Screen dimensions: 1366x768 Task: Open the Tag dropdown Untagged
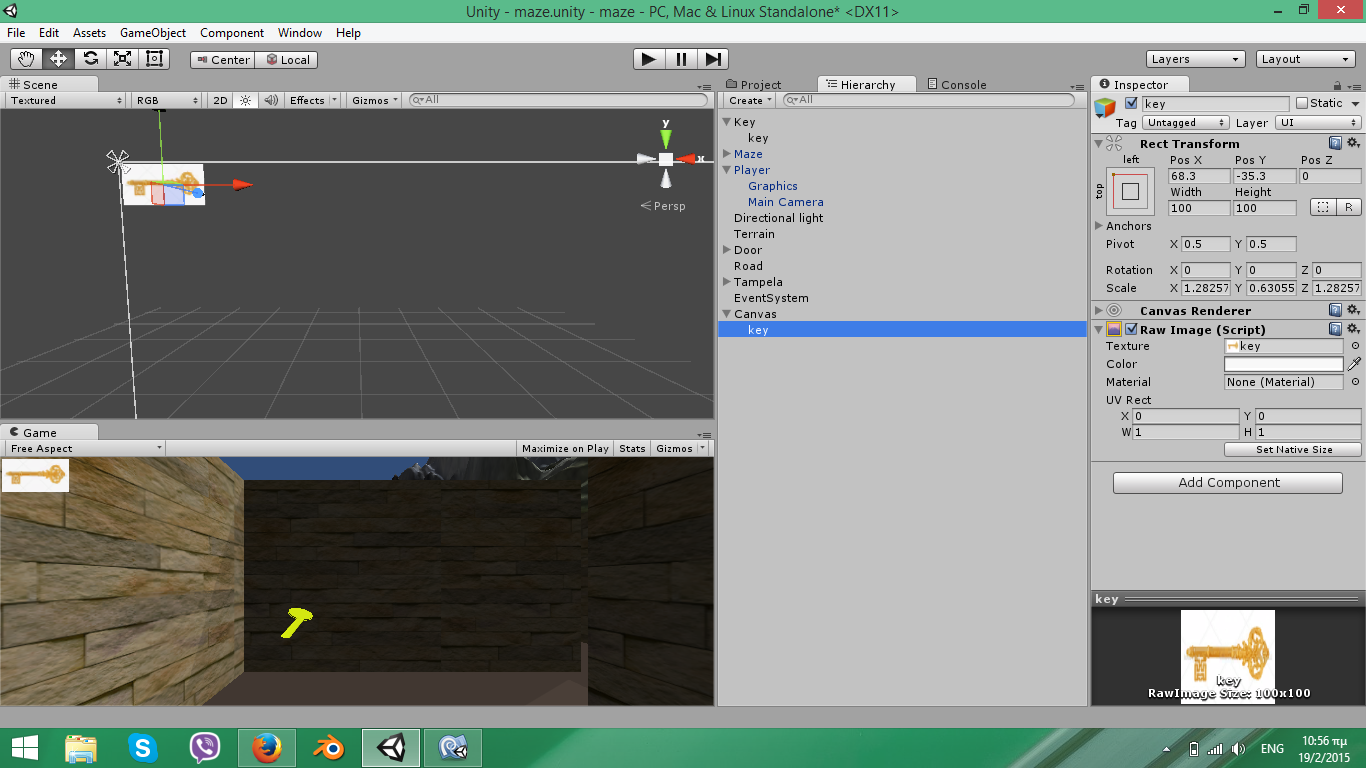point(1185,123)
